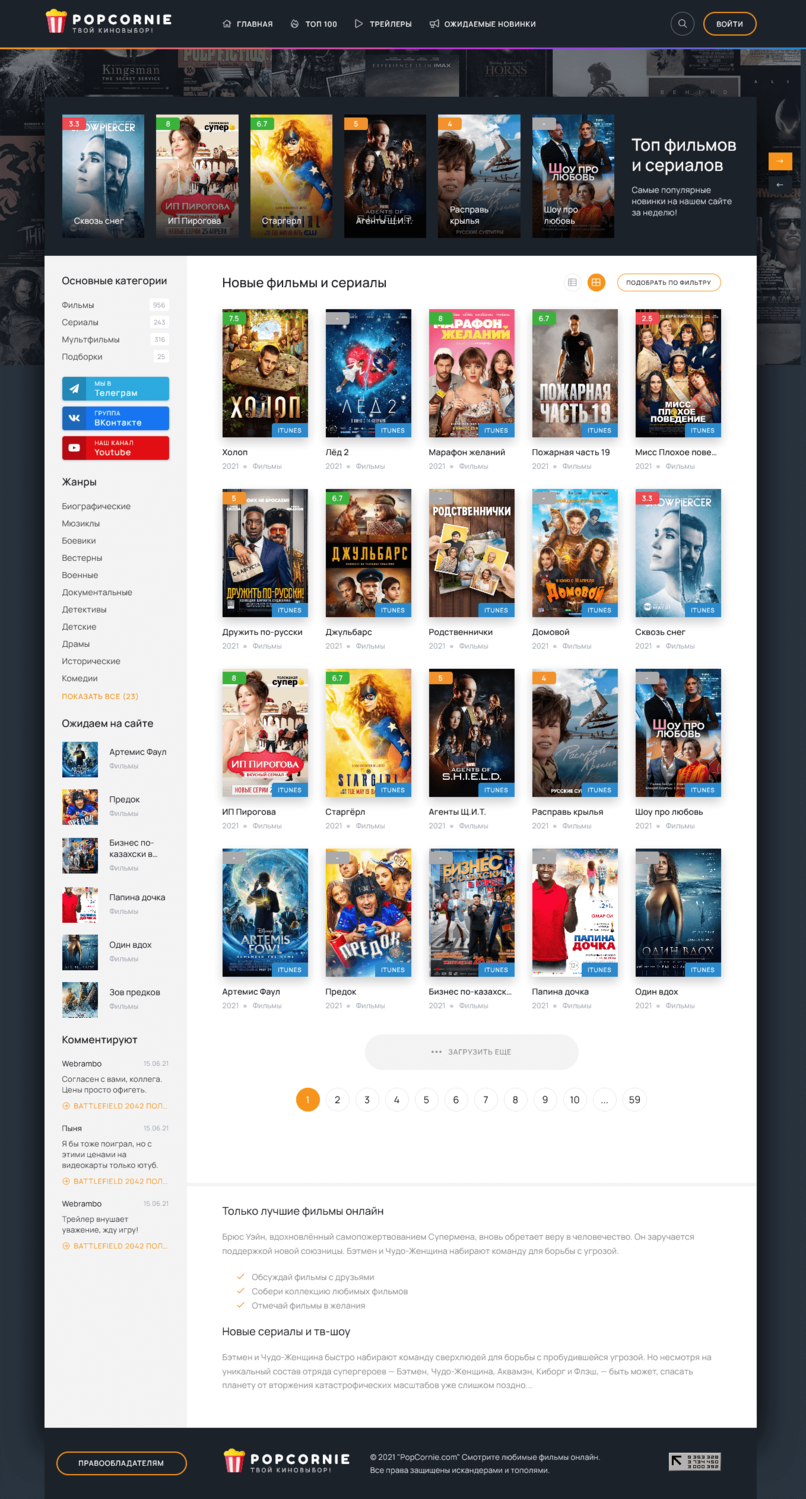806x1499 pixels.
Task: Open the Топ 100 menu item
Action: (x=314, y=24)
